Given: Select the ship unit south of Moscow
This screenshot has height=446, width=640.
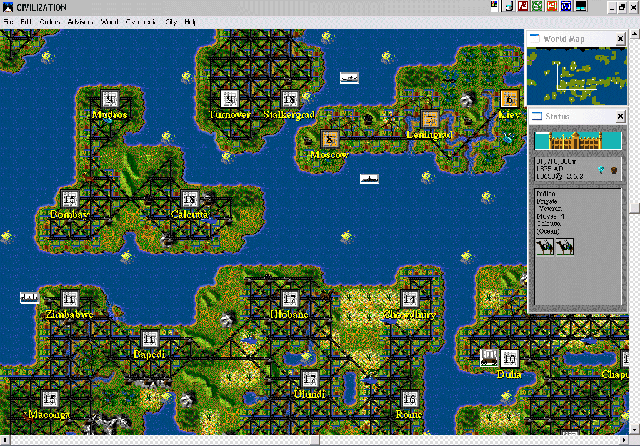Looking at the screenshot, I should click(369, 179).
